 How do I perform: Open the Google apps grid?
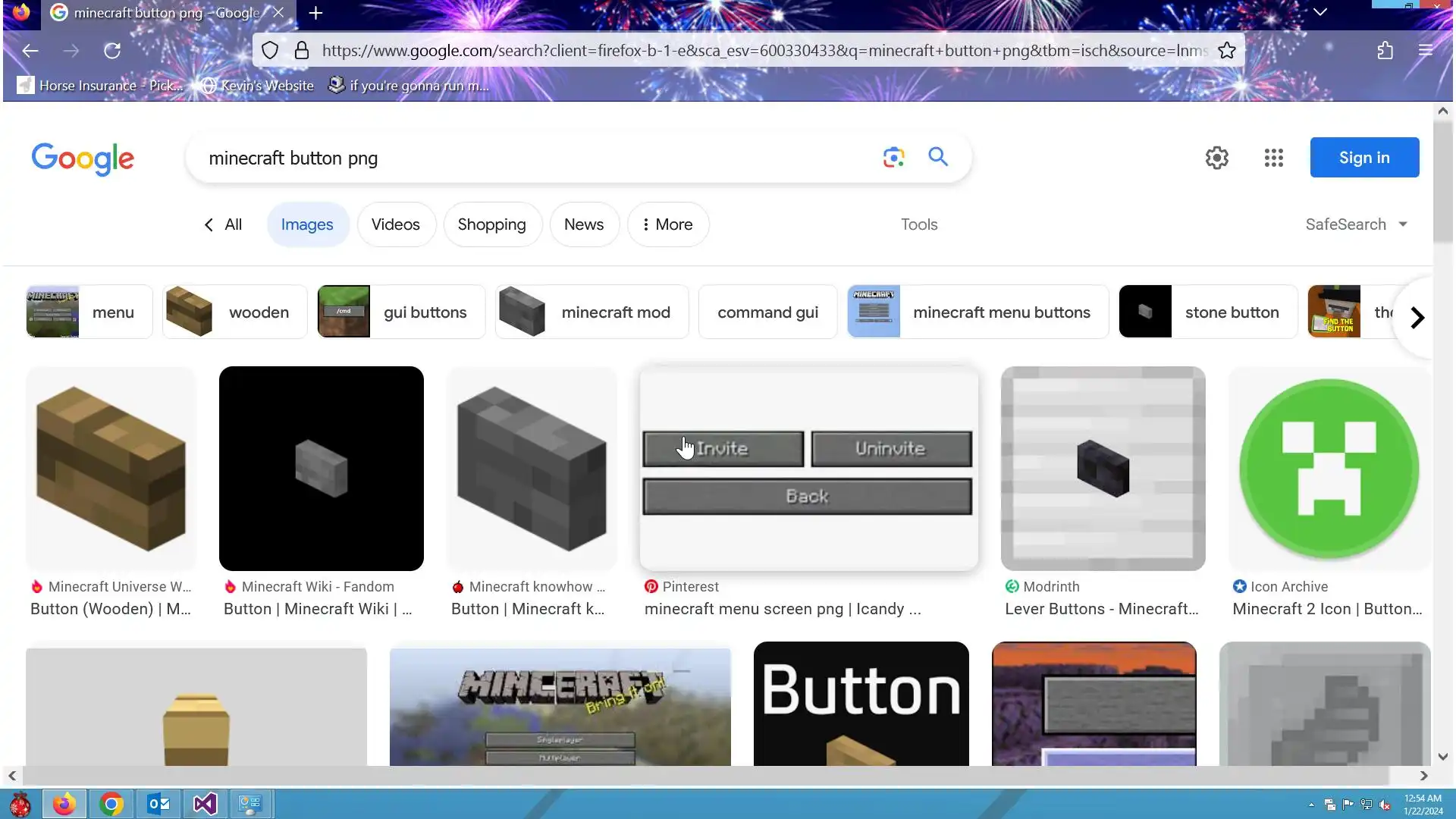1273,158
